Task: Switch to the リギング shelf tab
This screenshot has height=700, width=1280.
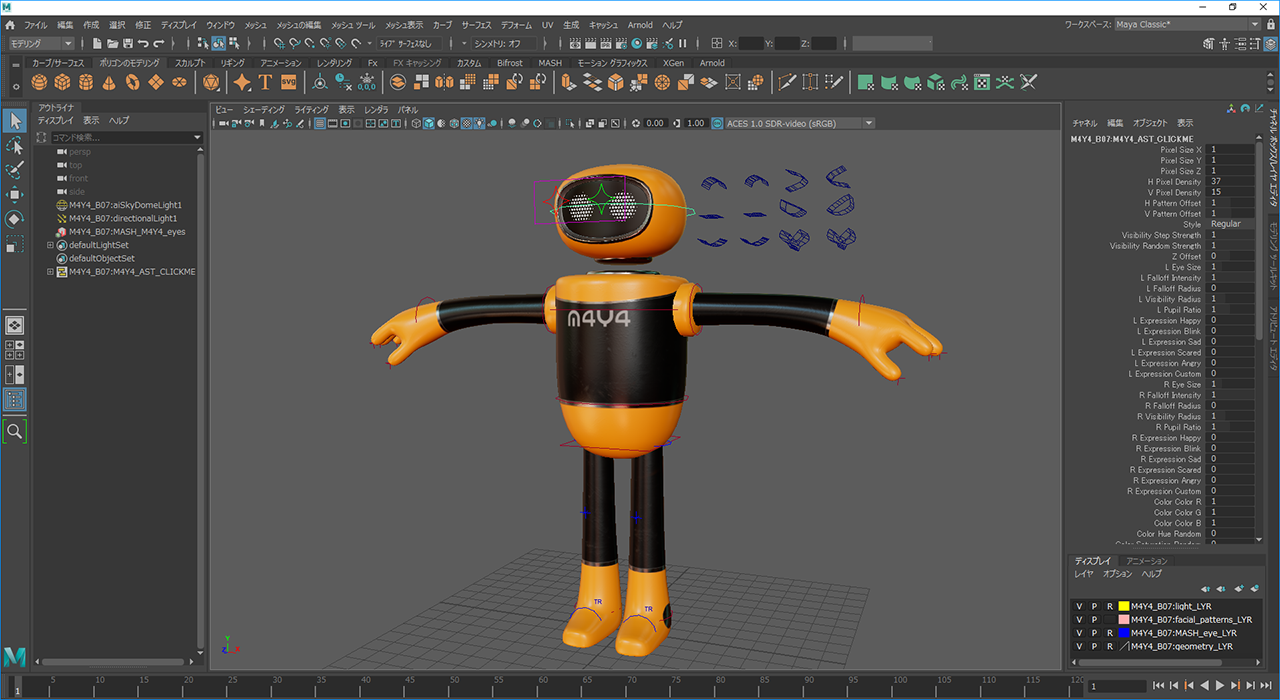Action: [232, 62]
